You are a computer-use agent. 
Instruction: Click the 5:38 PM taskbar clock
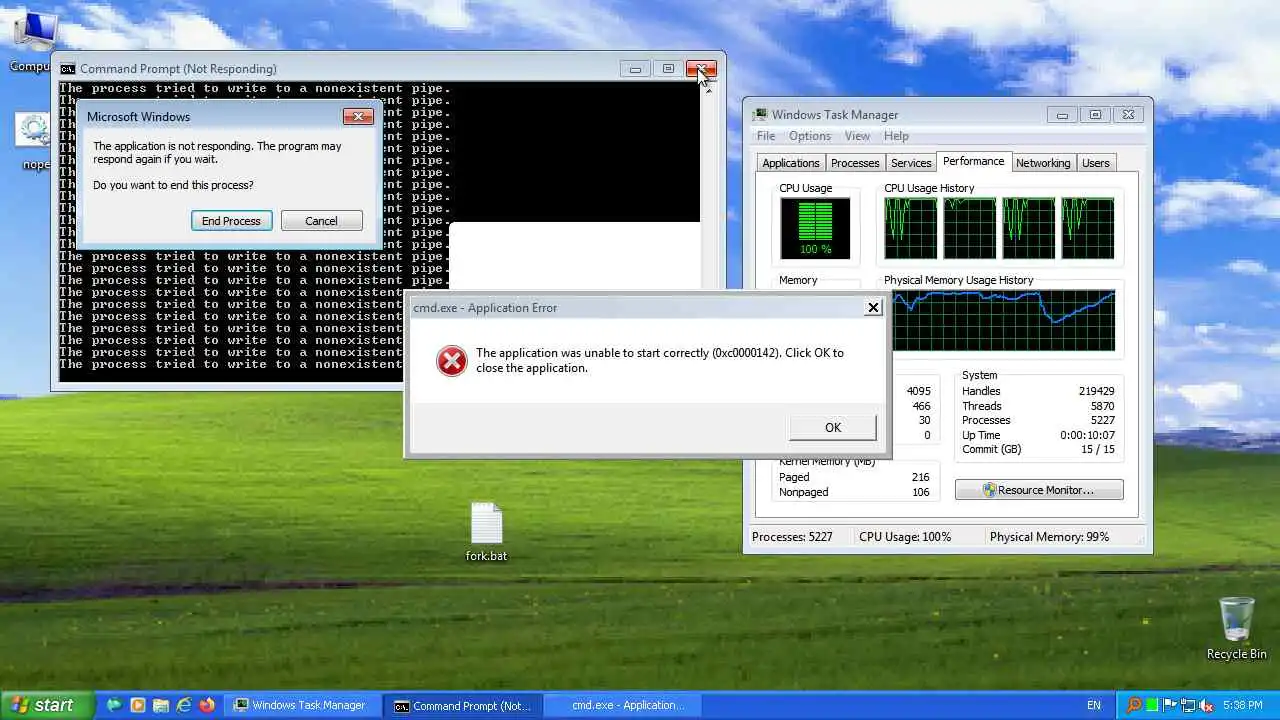coord(1242,705)
